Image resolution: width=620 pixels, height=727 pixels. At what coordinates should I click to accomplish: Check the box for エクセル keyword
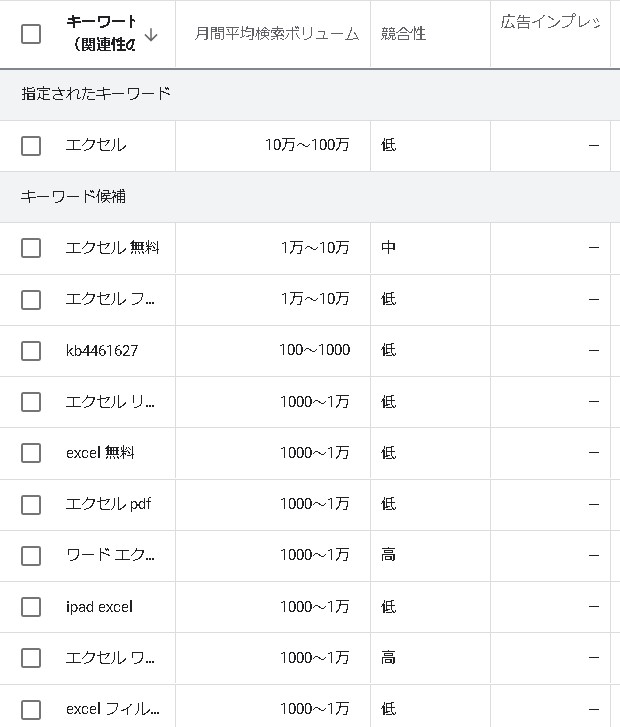pos(31,146)
